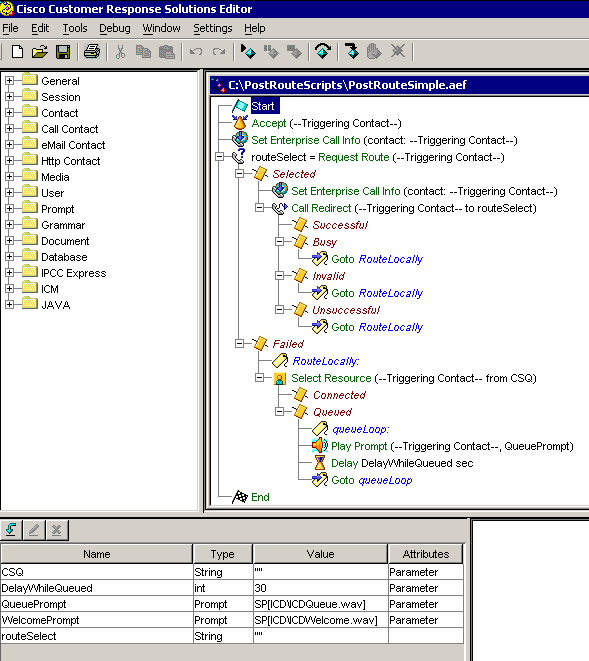The height and width of the screenshot is (661, 589).
Task: Click the edit variable pencil icon
Action: [34, 529]
